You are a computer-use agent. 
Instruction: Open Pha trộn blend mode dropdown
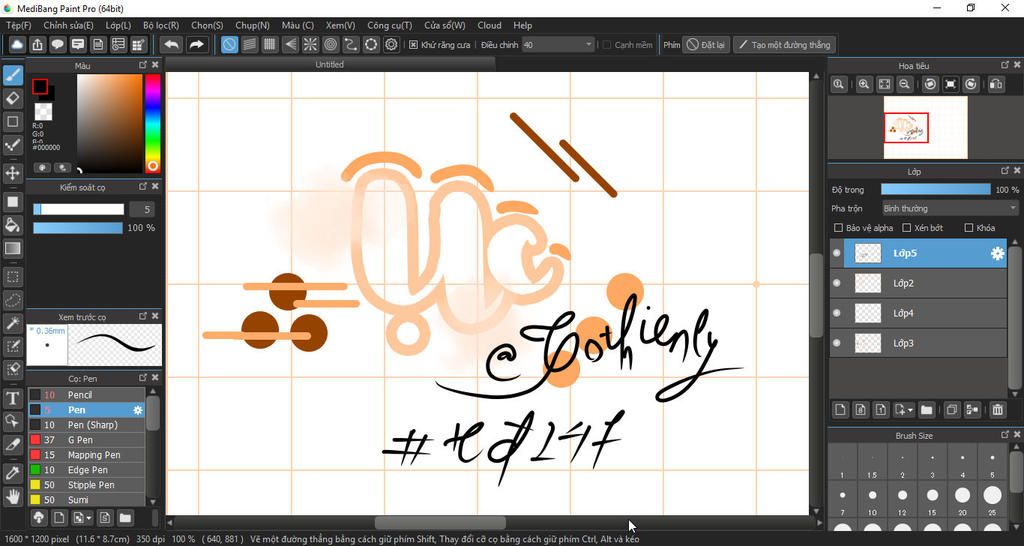point(949,208)
